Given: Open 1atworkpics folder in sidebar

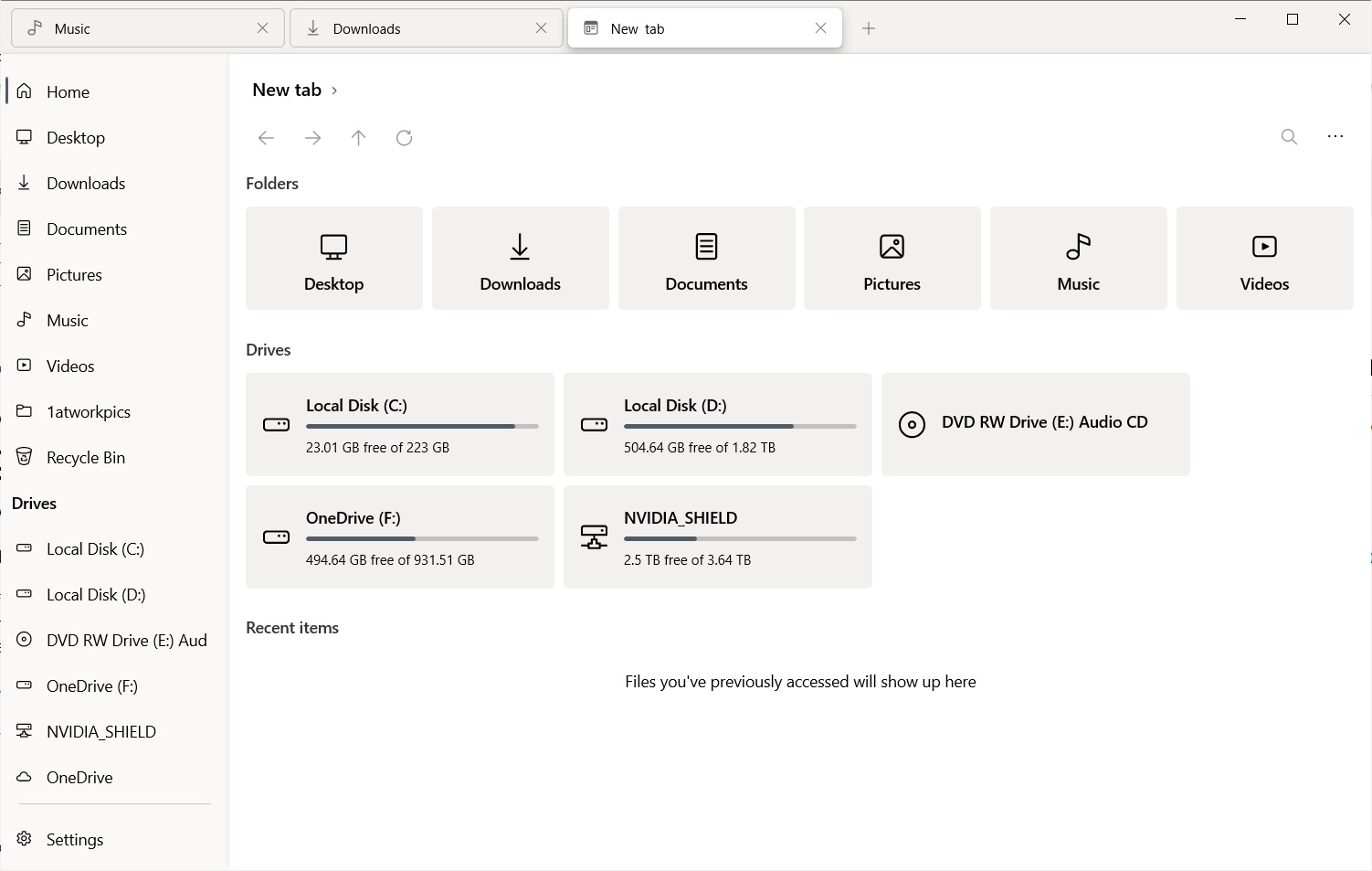Looking at the screenshot, I should pos(88,412).
